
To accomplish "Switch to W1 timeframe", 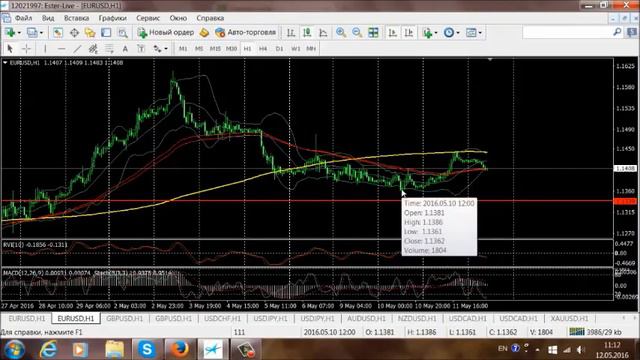I will (x=296, y=49).
